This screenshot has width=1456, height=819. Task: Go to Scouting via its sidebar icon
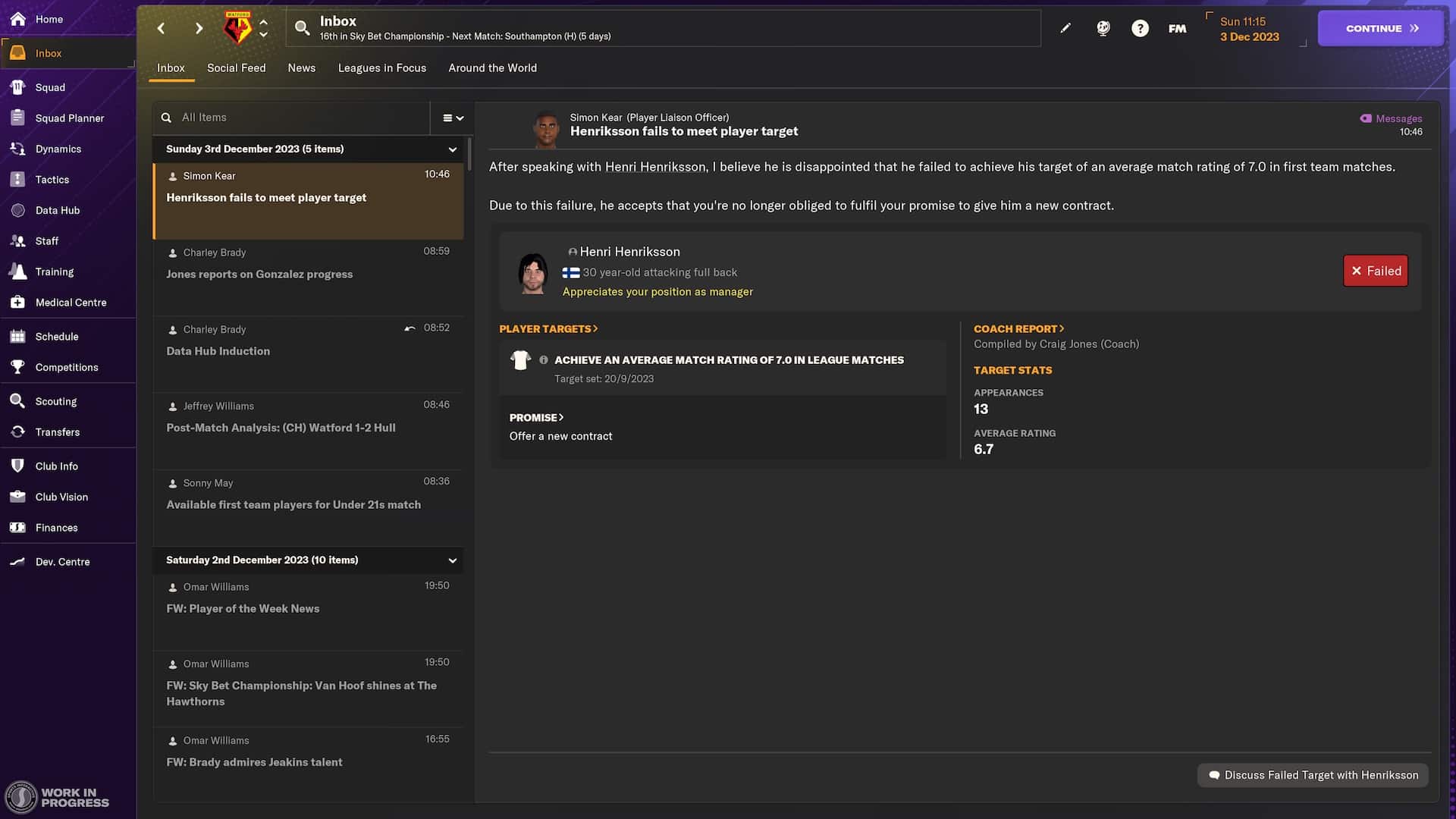click(17, 401)
